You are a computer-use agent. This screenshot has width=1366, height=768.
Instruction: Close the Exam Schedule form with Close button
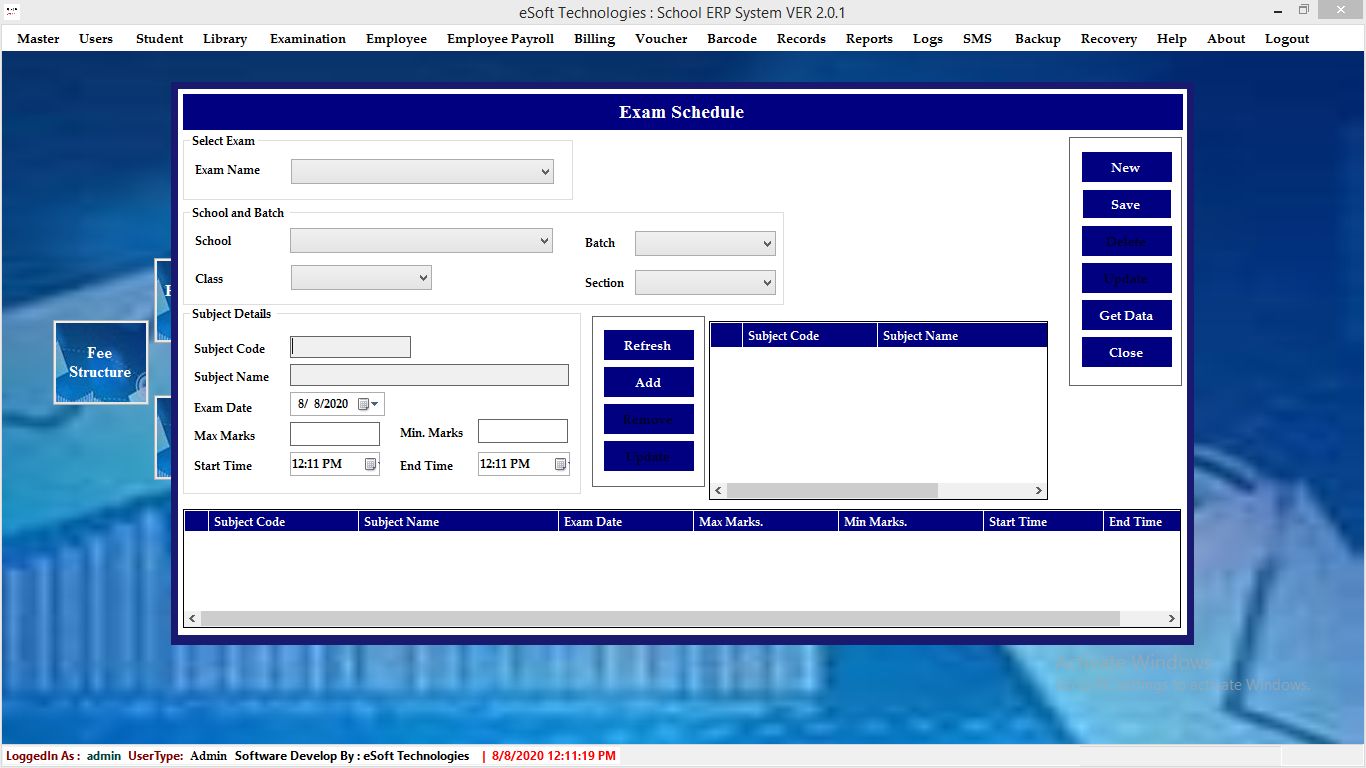pos(1126,352)
